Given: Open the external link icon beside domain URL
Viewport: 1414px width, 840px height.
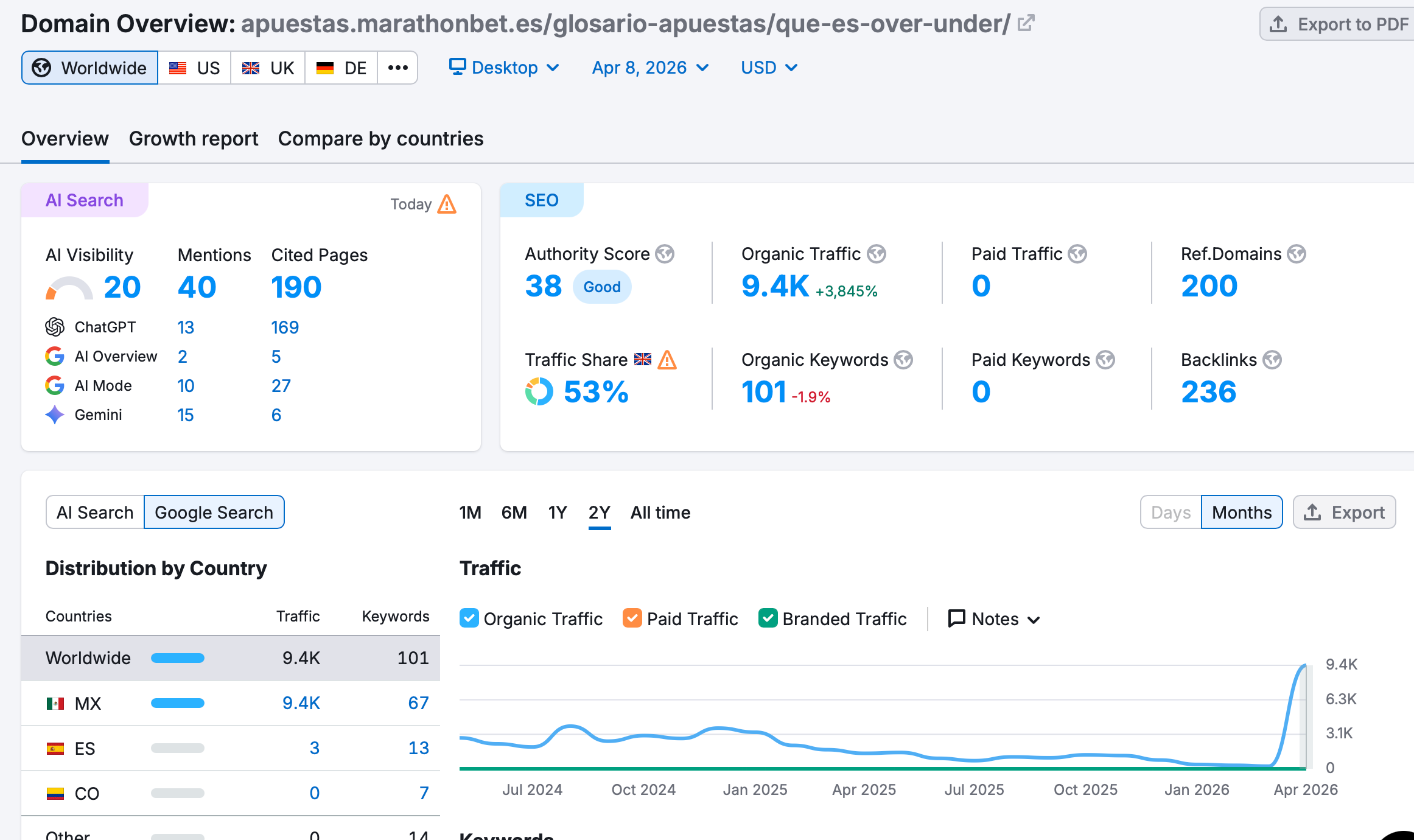Looking at the screenshot, I should [x=1026, y=24].
